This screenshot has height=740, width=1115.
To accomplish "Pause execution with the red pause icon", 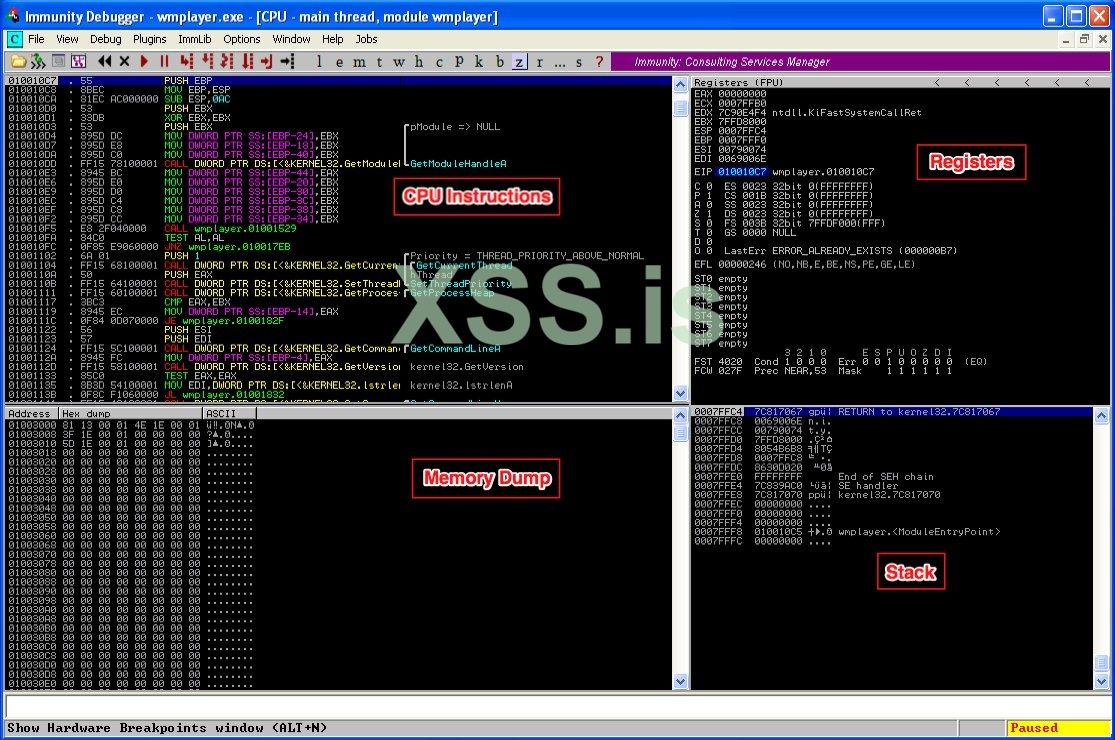I will coord(164,62).
